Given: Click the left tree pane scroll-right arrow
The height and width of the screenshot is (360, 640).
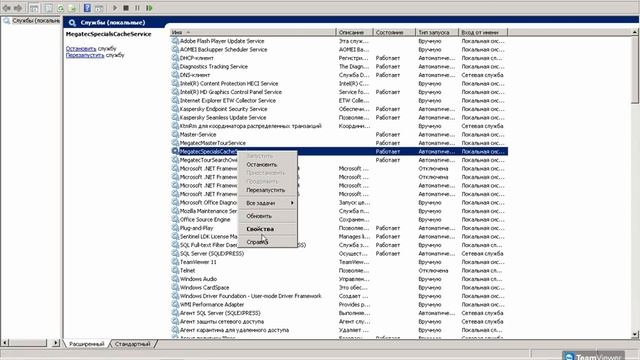Looking at the screenshot, I should tap(56, 343).
